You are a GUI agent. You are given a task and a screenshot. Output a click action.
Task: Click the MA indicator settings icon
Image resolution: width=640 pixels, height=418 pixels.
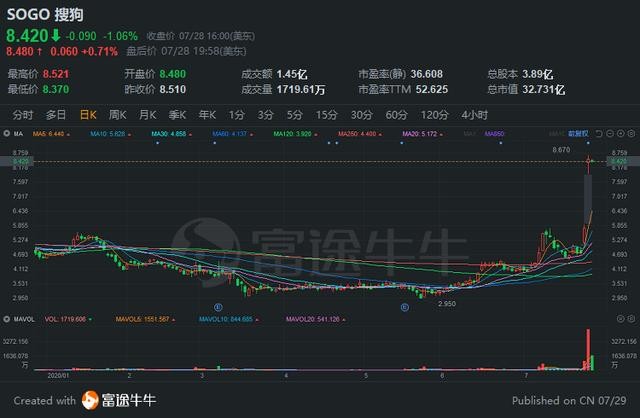(7, 133)
